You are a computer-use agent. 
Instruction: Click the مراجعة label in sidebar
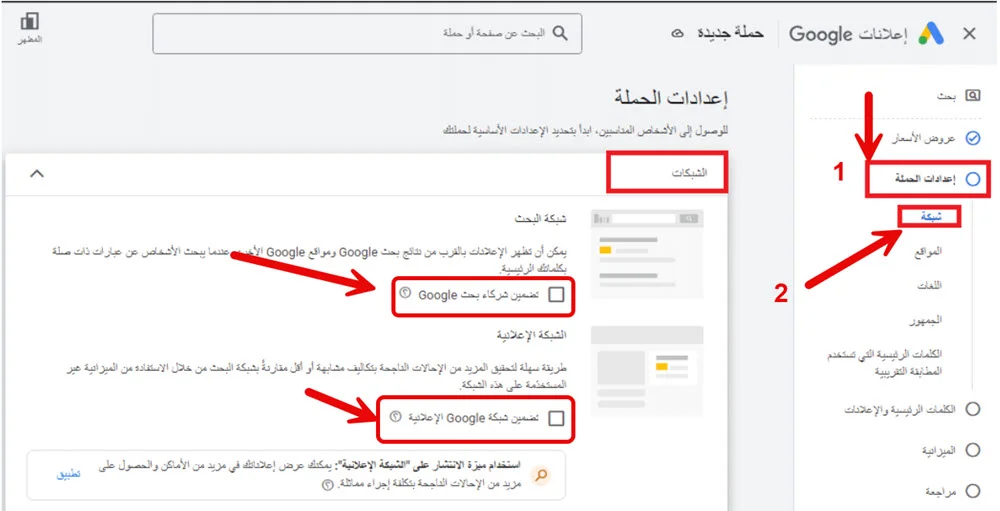click(x=941, y=491)
